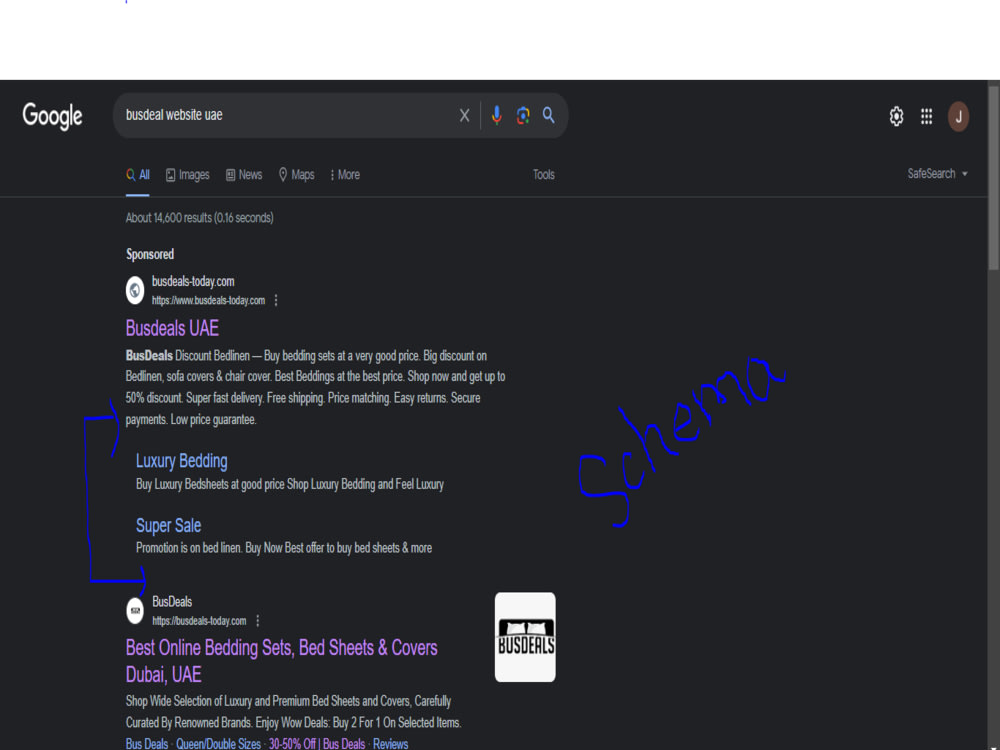The width and height of the screenshot is (1000, 750).
Task: Start voice search with the microphone icon
Action: click(497, 115)
